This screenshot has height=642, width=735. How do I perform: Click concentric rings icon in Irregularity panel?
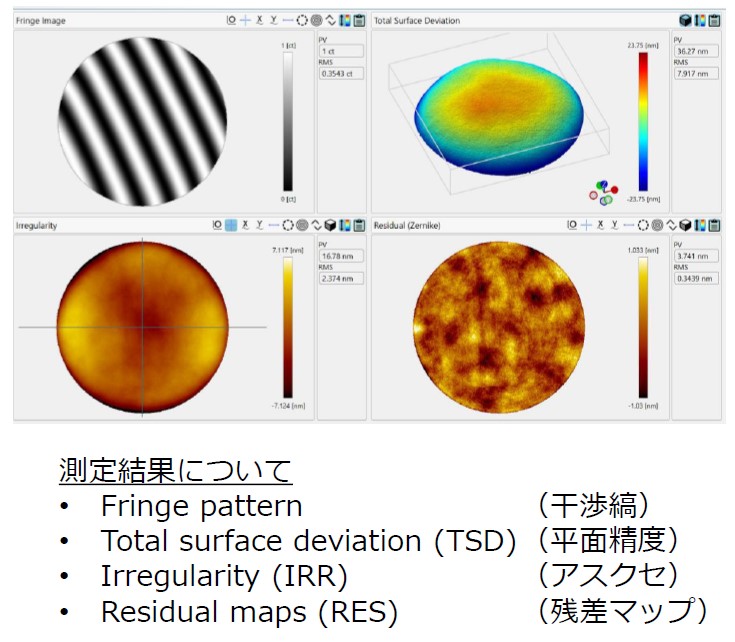pos(302,225)
